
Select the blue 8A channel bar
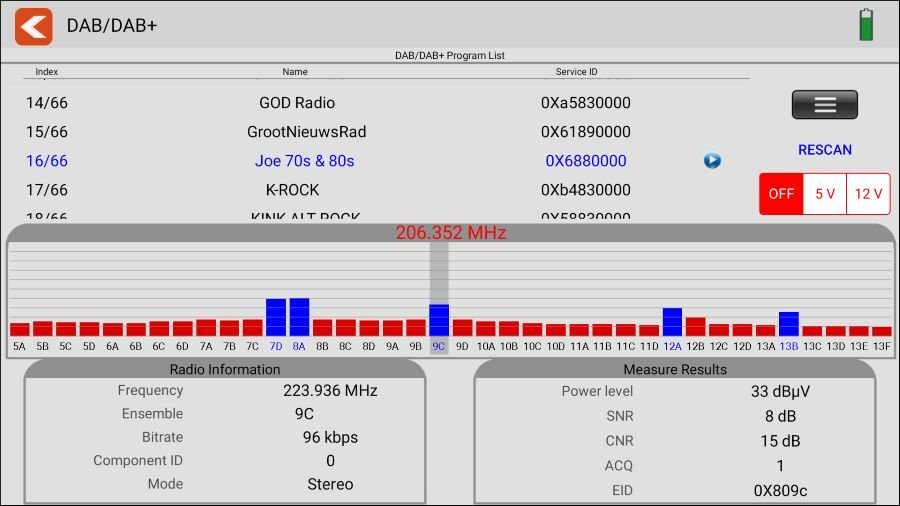point(299,318)
